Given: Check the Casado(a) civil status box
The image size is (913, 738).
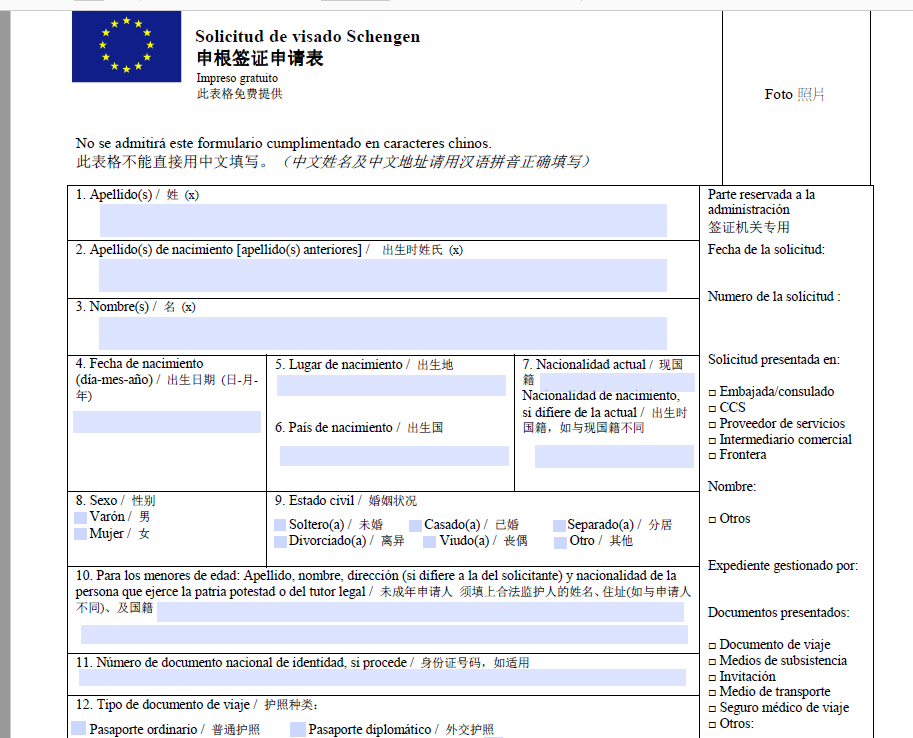Looking at the screenshot, I should click(x=415, y=525).
